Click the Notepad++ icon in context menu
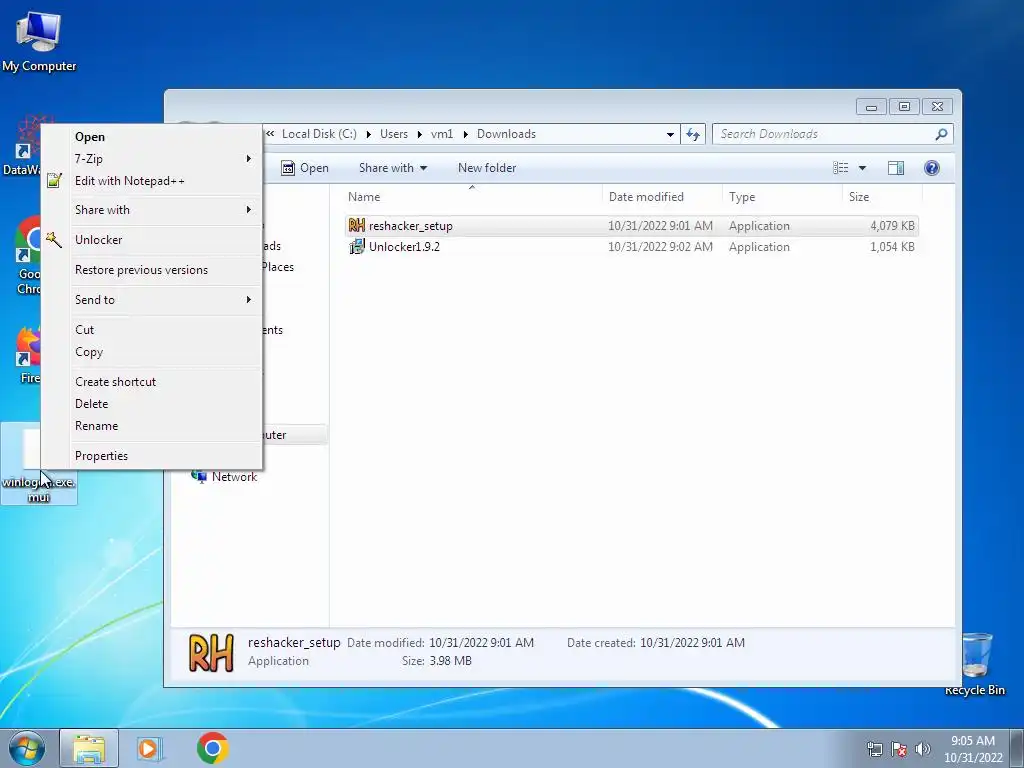This screenshot has height=768, width=1024. [54, 181]
